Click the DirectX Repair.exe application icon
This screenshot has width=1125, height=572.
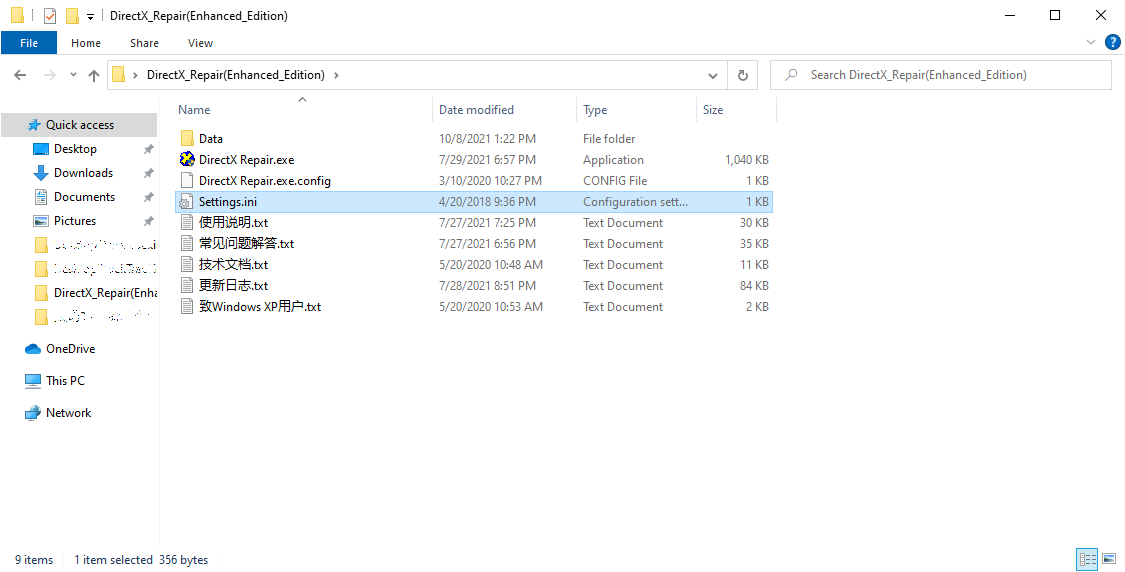pos(187,159)
